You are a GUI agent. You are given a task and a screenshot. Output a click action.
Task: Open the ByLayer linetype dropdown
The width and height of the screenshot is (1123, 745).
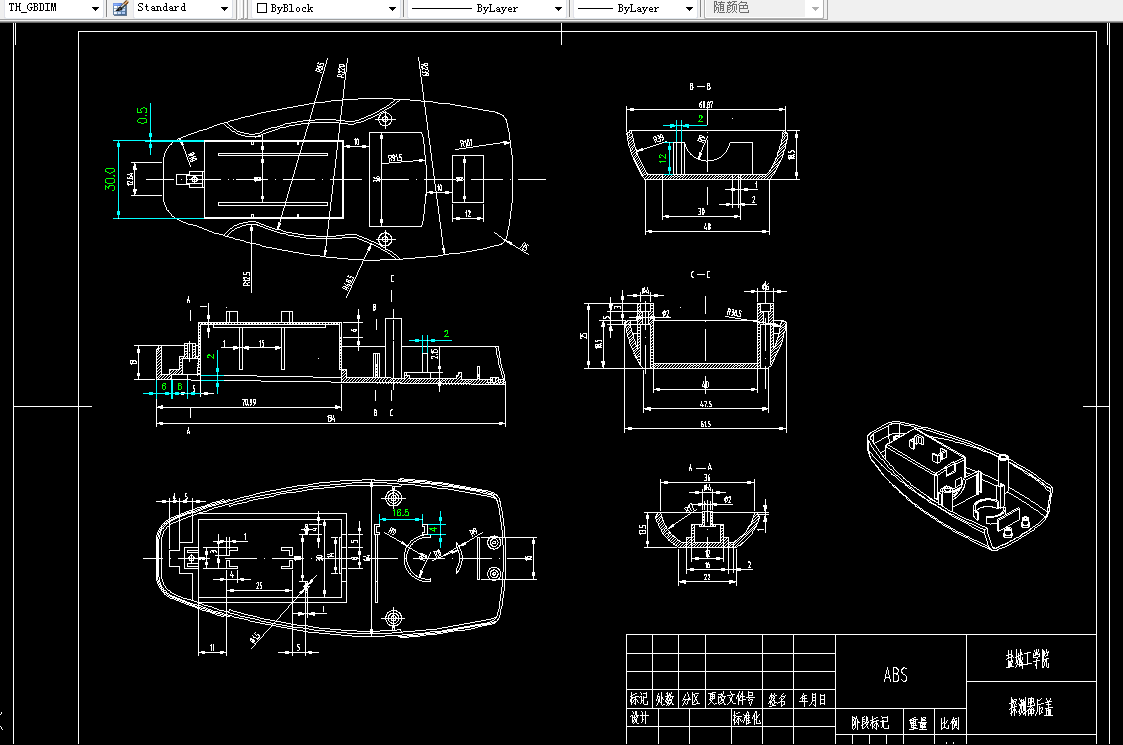[x=557, y=8]
